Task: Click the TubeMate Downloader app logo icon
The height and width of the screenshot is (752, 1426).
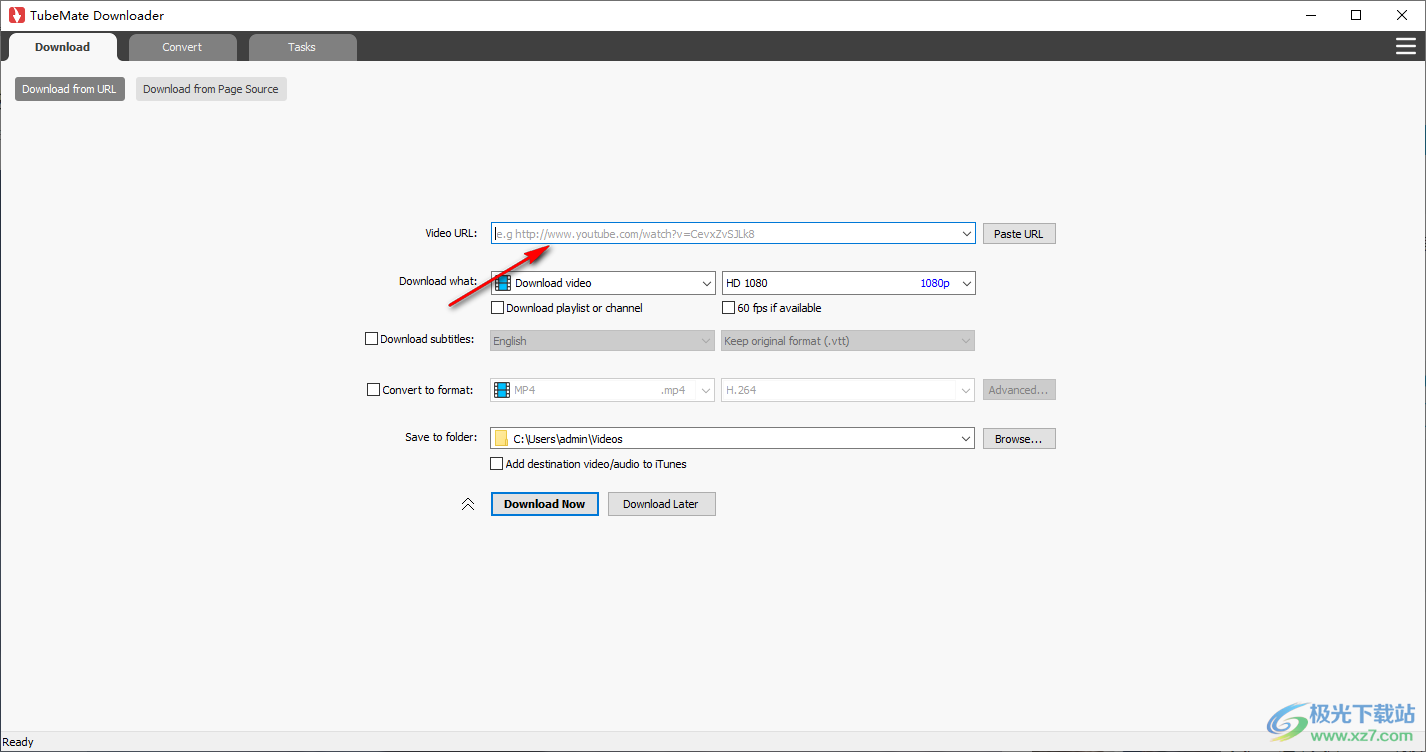Action: (x=16, y=15)
